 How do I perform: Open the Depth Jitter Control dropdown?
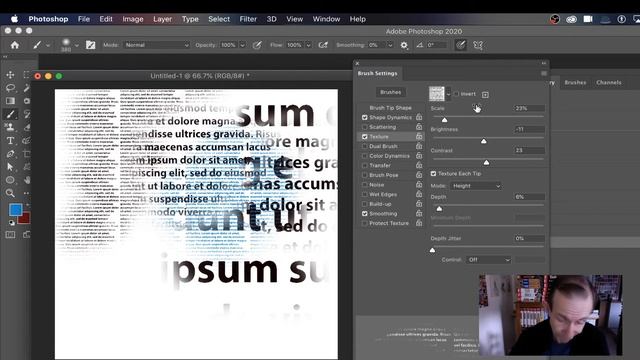[489, 260]
